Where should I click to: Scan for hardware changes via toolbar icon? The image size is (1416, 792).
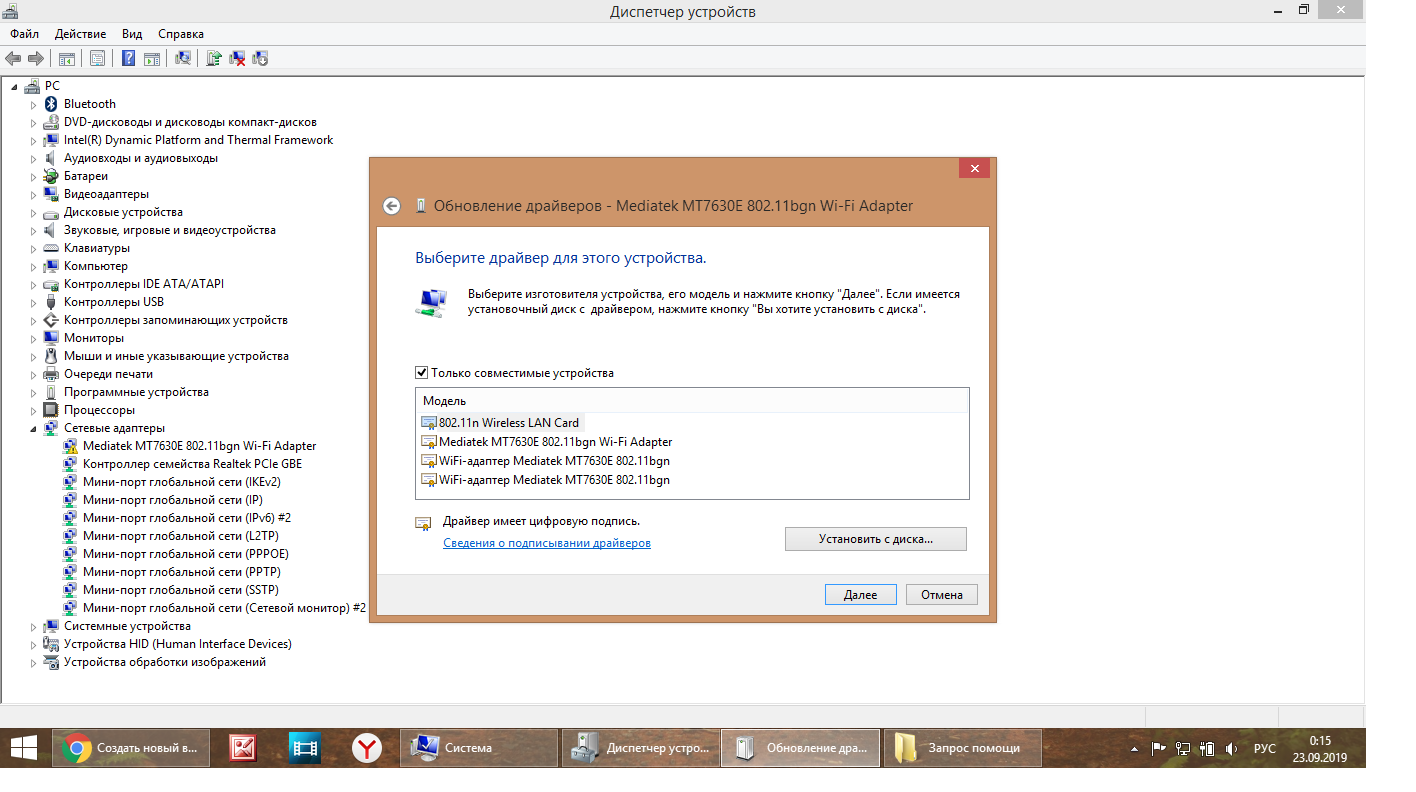coord(183,59)
